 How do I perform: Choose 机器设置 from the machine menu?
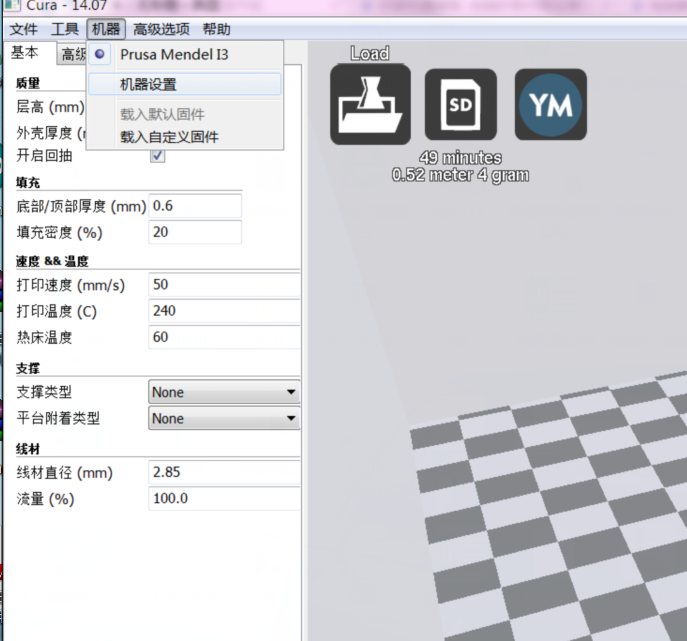click(148, 85)
